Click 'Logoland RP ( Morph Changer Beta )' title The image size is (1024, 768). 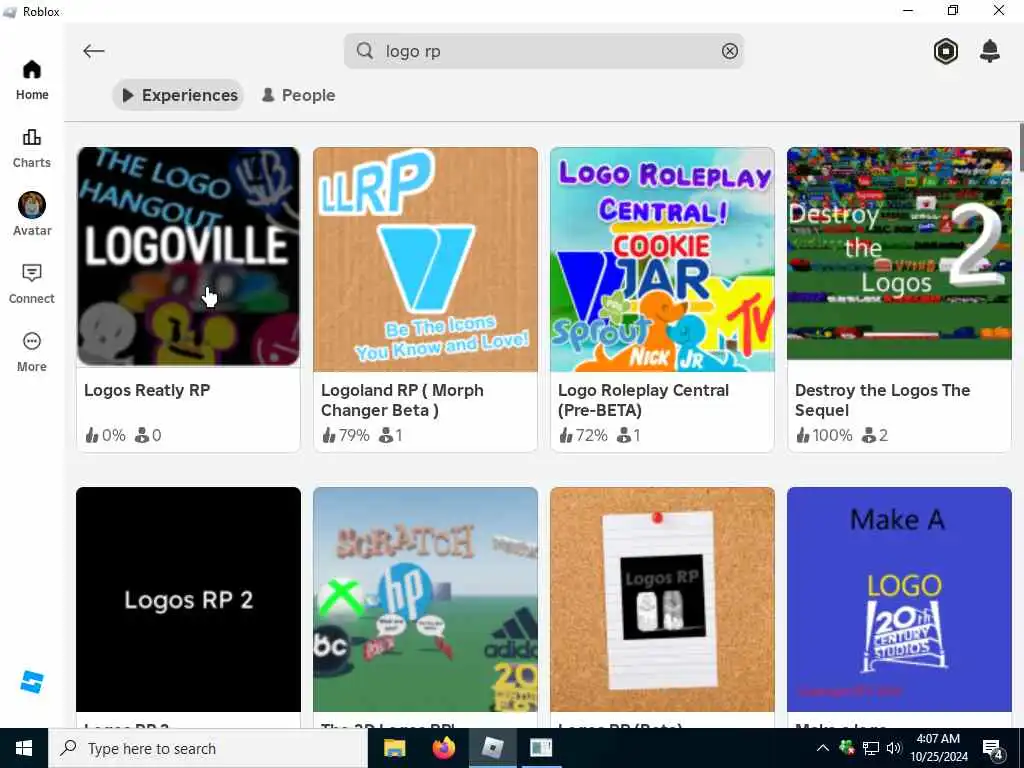coord(402,400)
